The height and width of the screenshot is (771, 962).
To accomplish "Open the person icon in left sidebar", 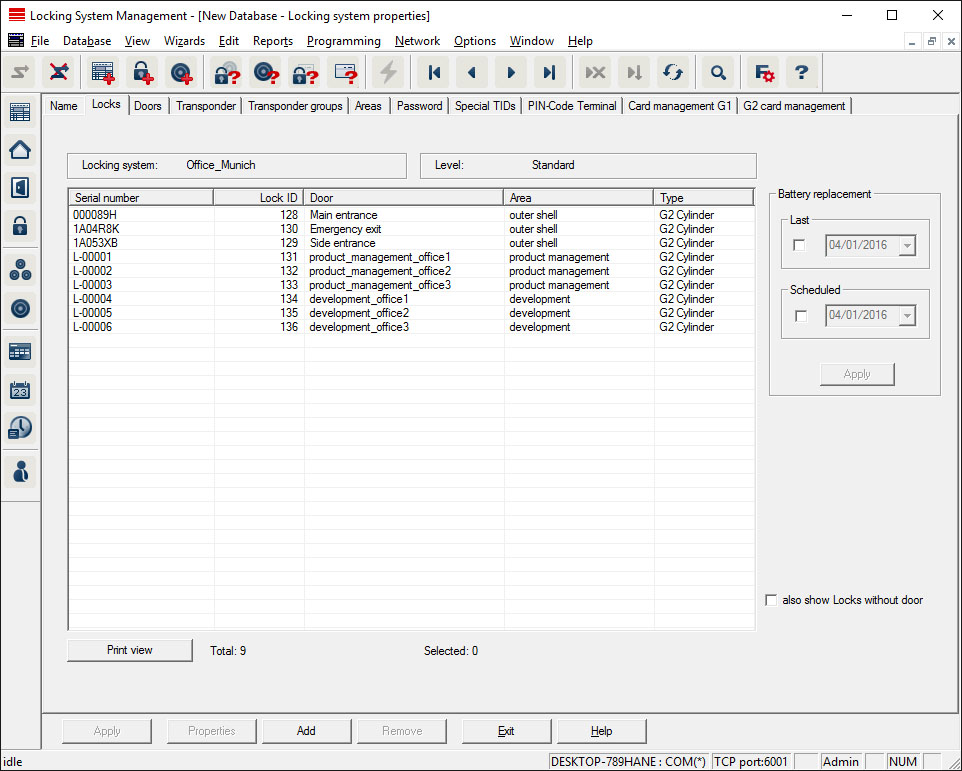I will (x=20, y=470).
